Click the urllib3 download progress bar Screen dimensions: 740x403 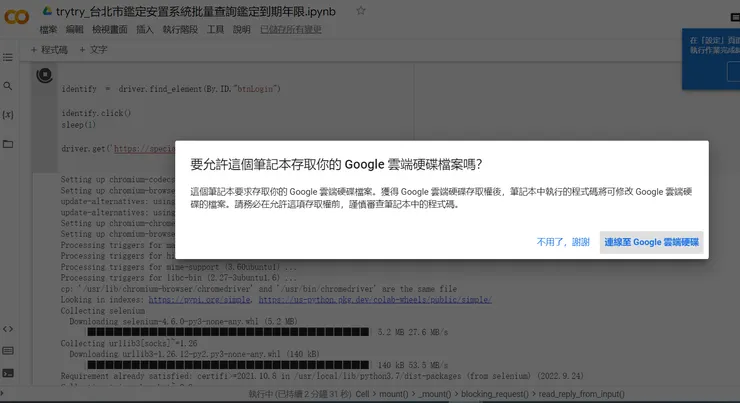(228, 365)
